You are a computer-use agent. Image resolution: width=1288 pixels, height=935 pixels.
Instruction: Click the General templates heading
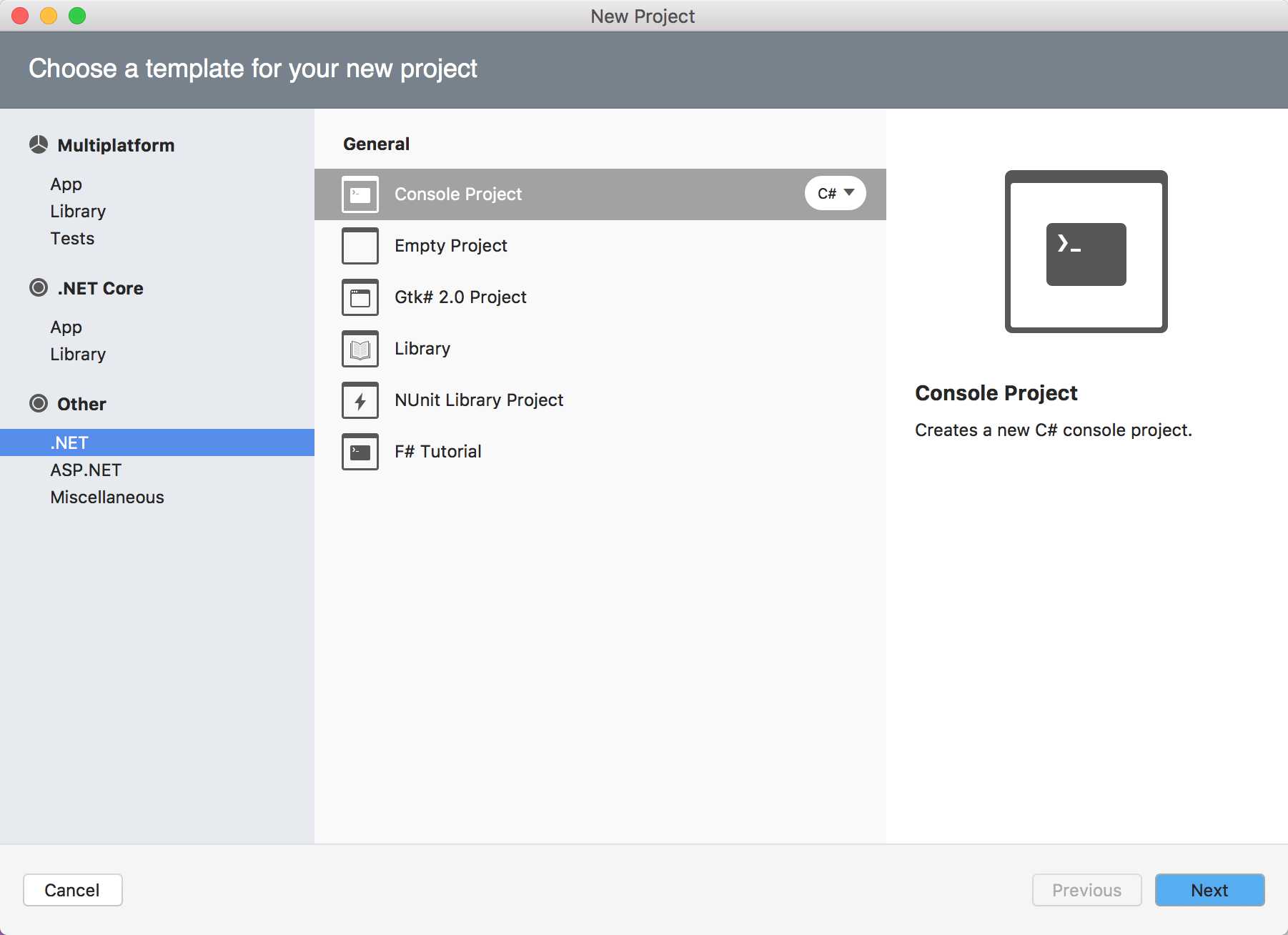pyautogui.click(x=377, y=144)
